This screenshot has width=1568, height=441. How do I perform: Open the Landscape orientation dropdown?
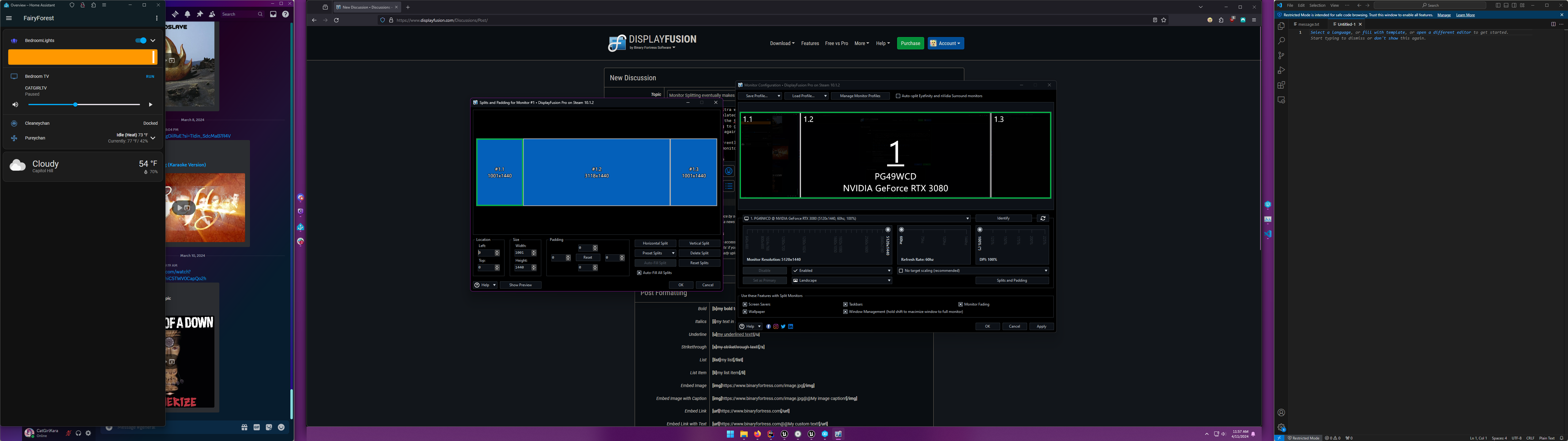click(842, 281)
